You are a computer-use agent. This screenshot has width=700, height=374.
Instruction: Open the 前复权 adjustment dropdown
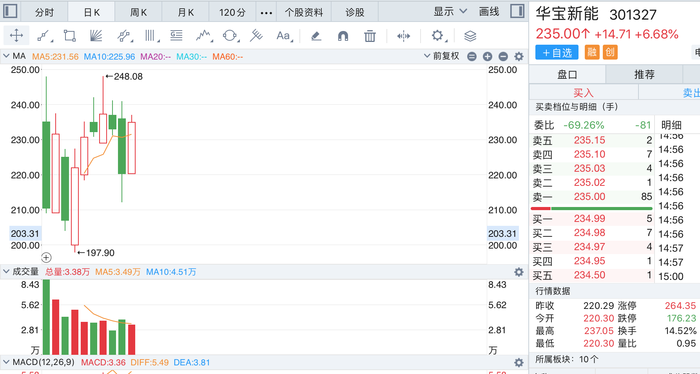[442, 56]
